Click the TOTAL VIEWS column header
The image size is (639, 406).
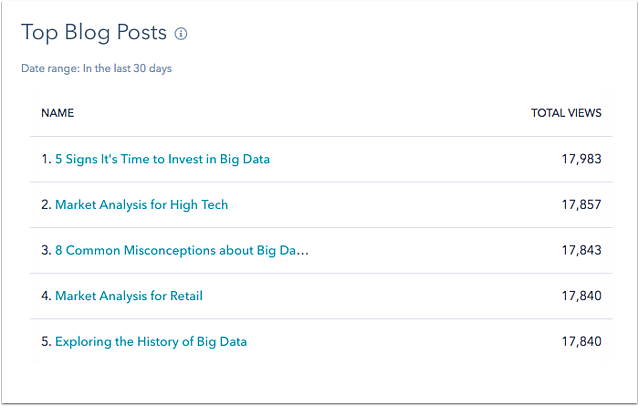[x=566, y=113]
